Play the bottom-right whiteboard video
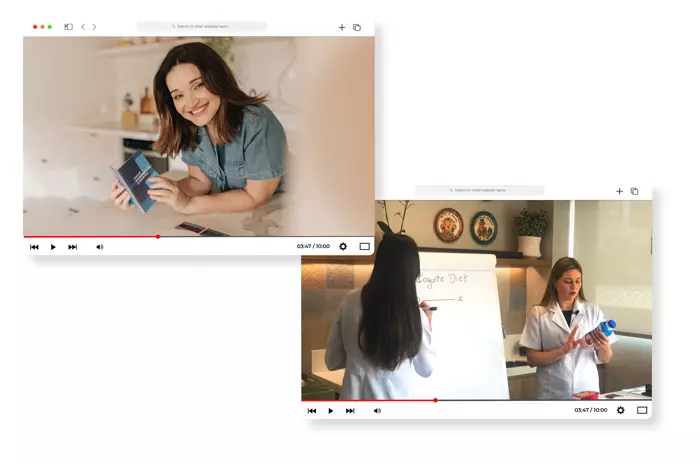Image resolution: width=700 pixels, height=464 pixels. (331, 411)
